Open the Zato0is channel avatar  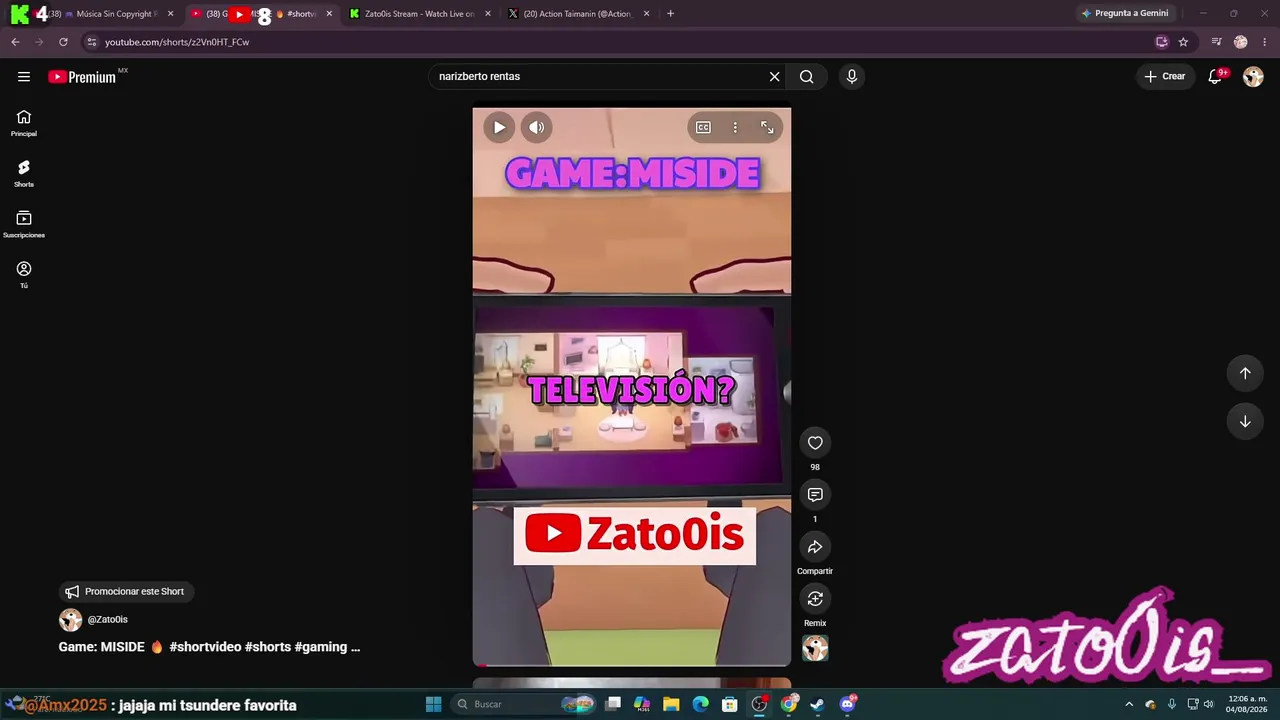[70, 620]
